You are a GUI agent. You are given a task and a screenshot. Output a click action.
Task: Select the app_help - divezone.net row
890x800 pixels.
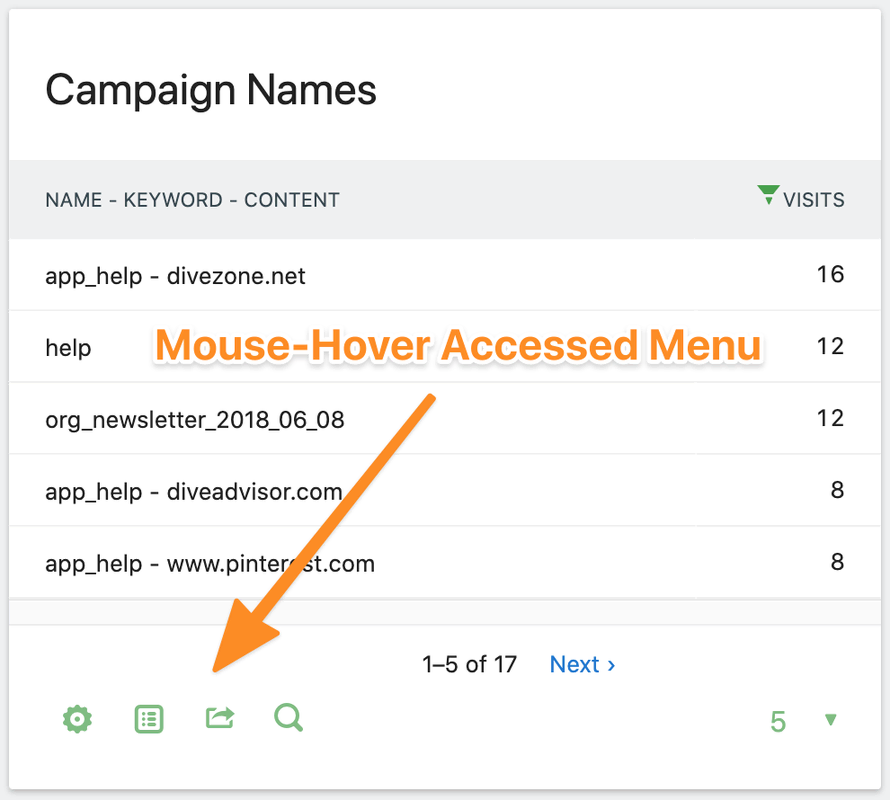pyautogui.click(x=445, y=275)
